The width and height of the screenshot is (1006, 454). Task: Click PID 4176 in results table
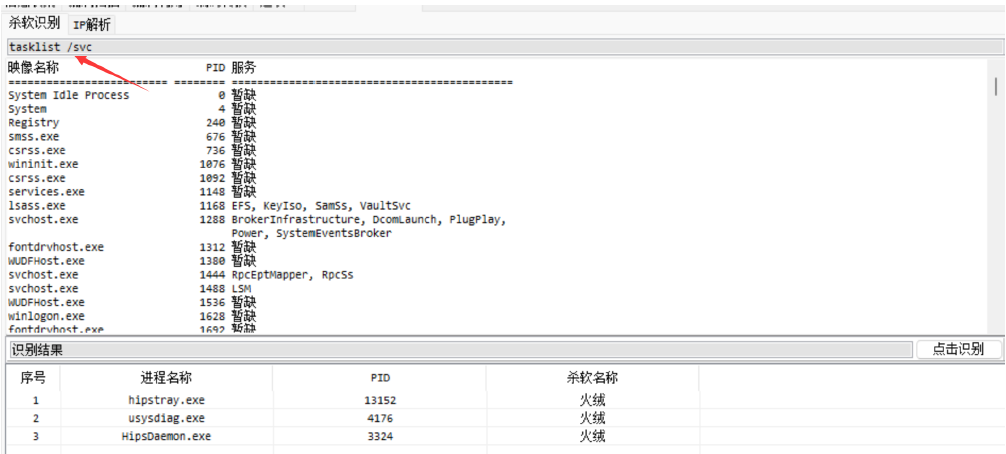[x=380, y=418]
